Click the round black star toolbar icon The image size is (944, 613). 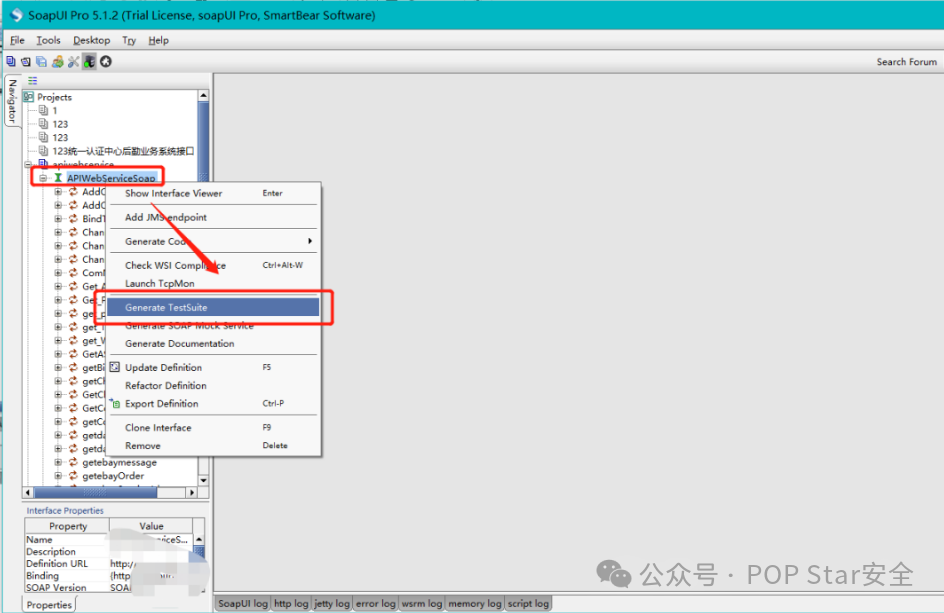click(106, 61)
